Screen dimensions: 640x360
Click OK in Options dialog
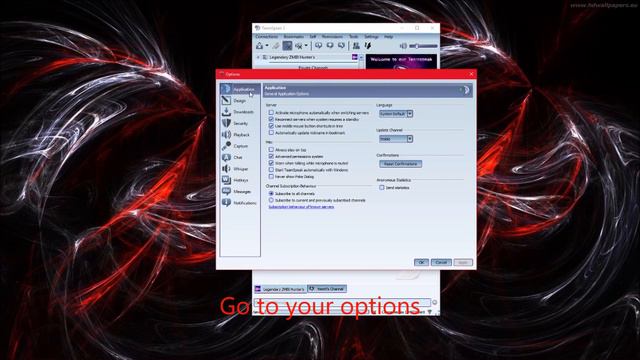[421, 262]
